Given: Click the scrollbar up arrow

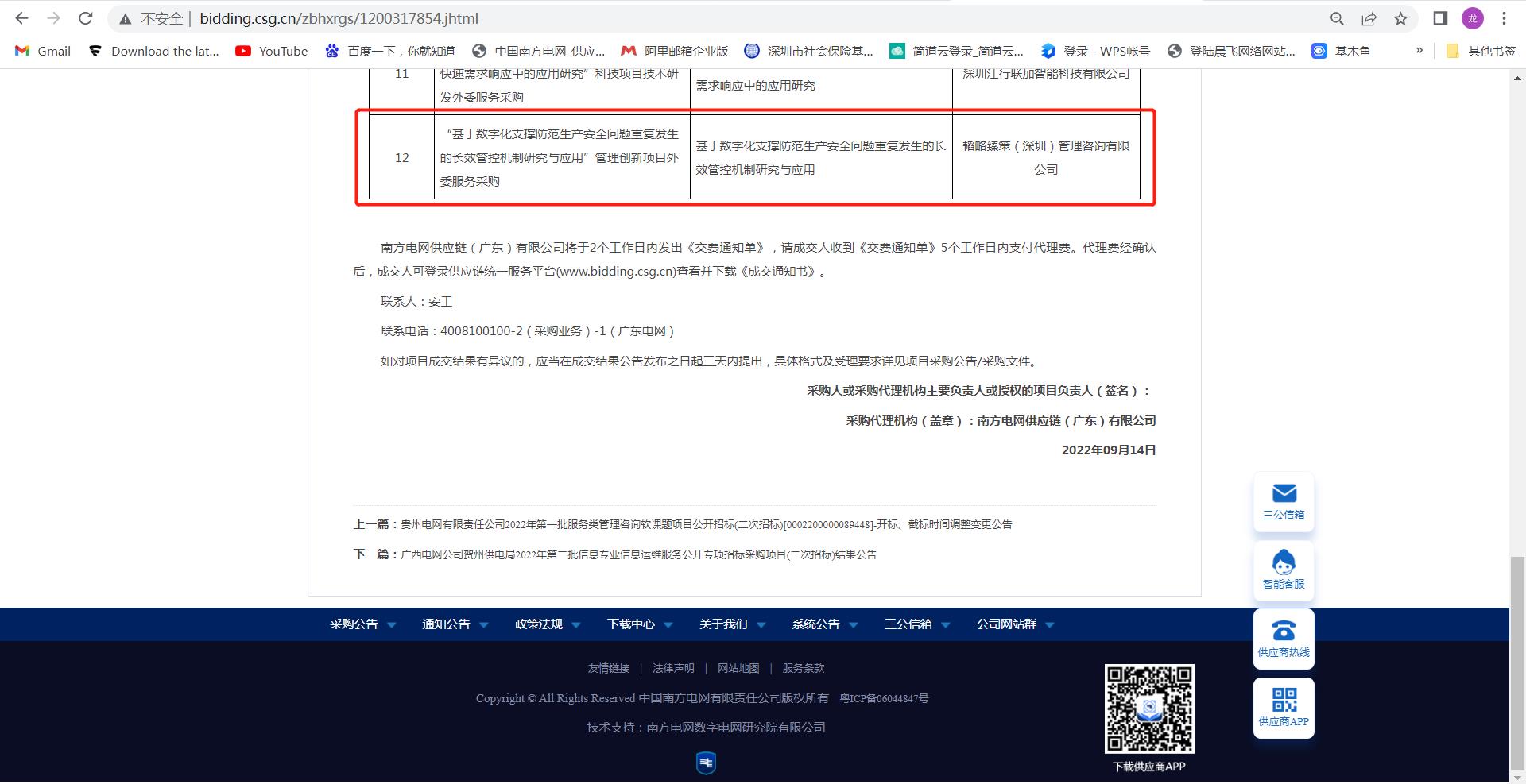Looking at the screenshot, I should (1517, 78).
